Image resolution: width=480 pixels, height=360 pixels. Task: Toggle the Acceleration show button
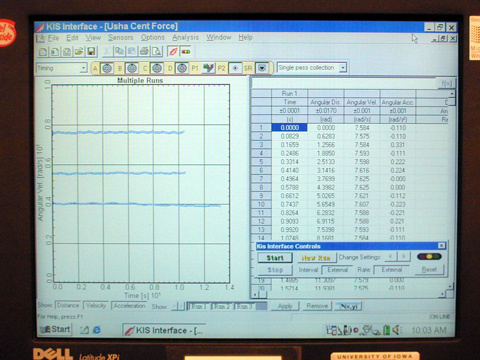(129, 306)
